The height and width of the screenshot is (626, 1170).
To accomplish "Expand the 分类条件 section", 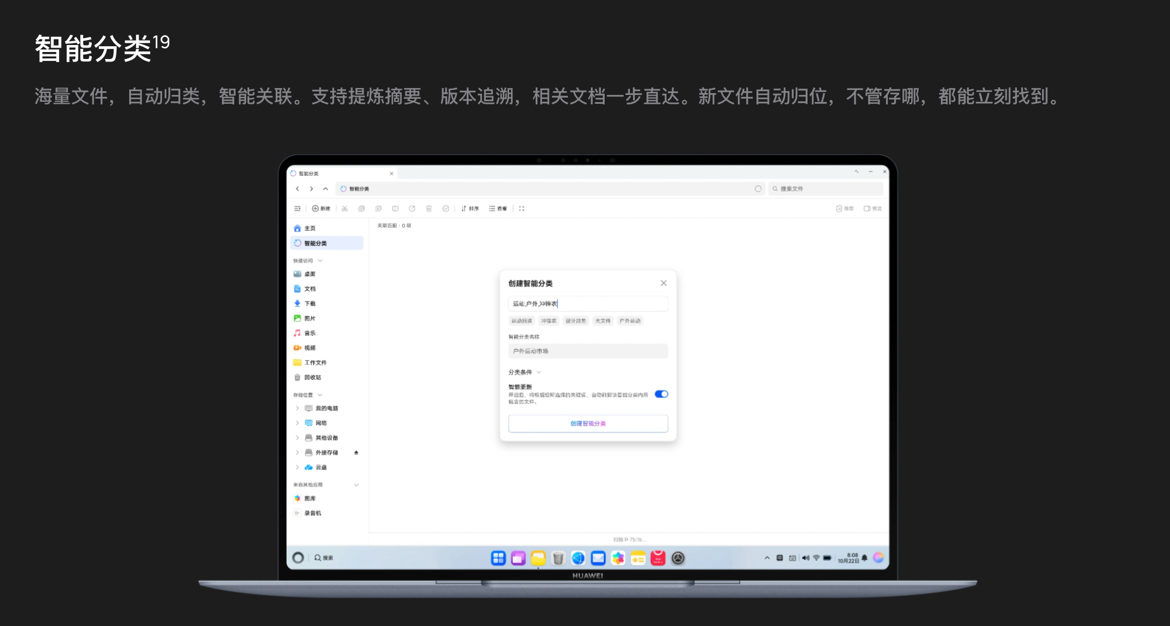I will [525, 372].
